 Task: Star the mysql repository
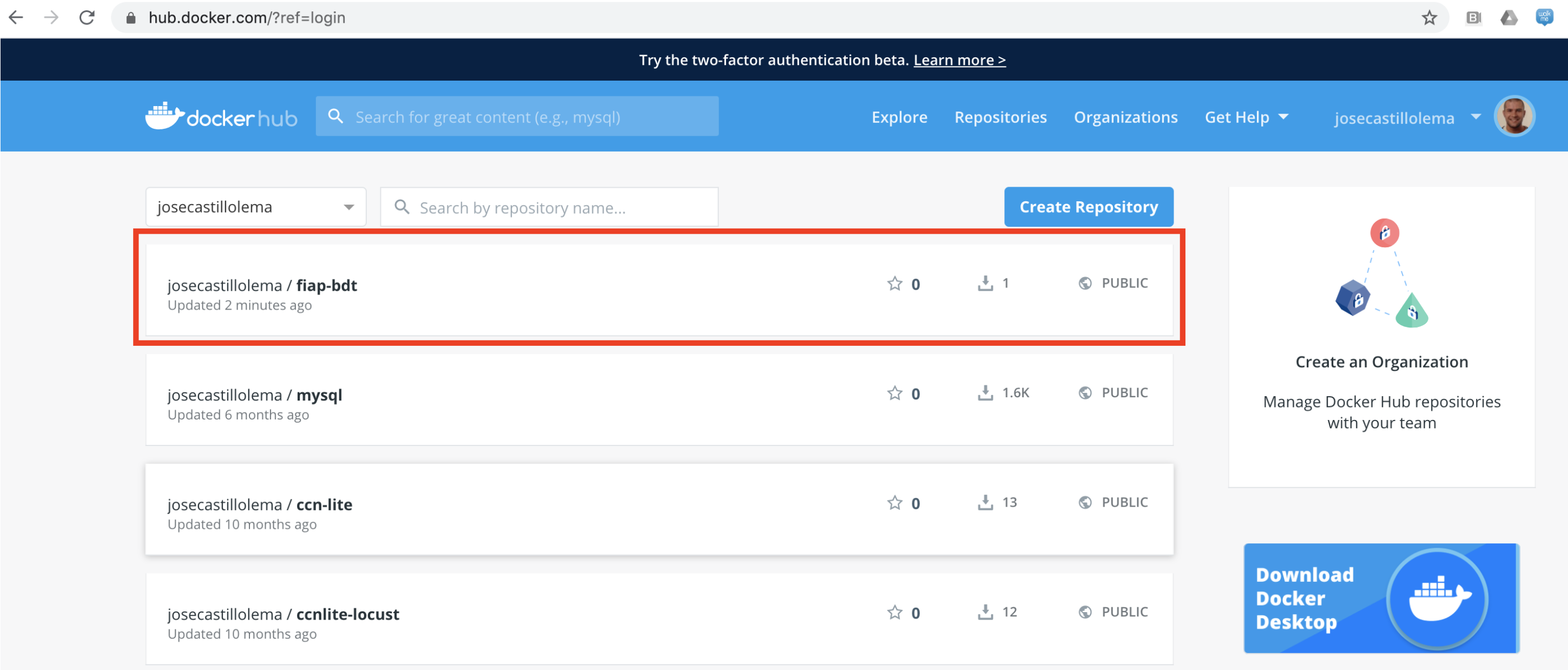tap(894, 393)
